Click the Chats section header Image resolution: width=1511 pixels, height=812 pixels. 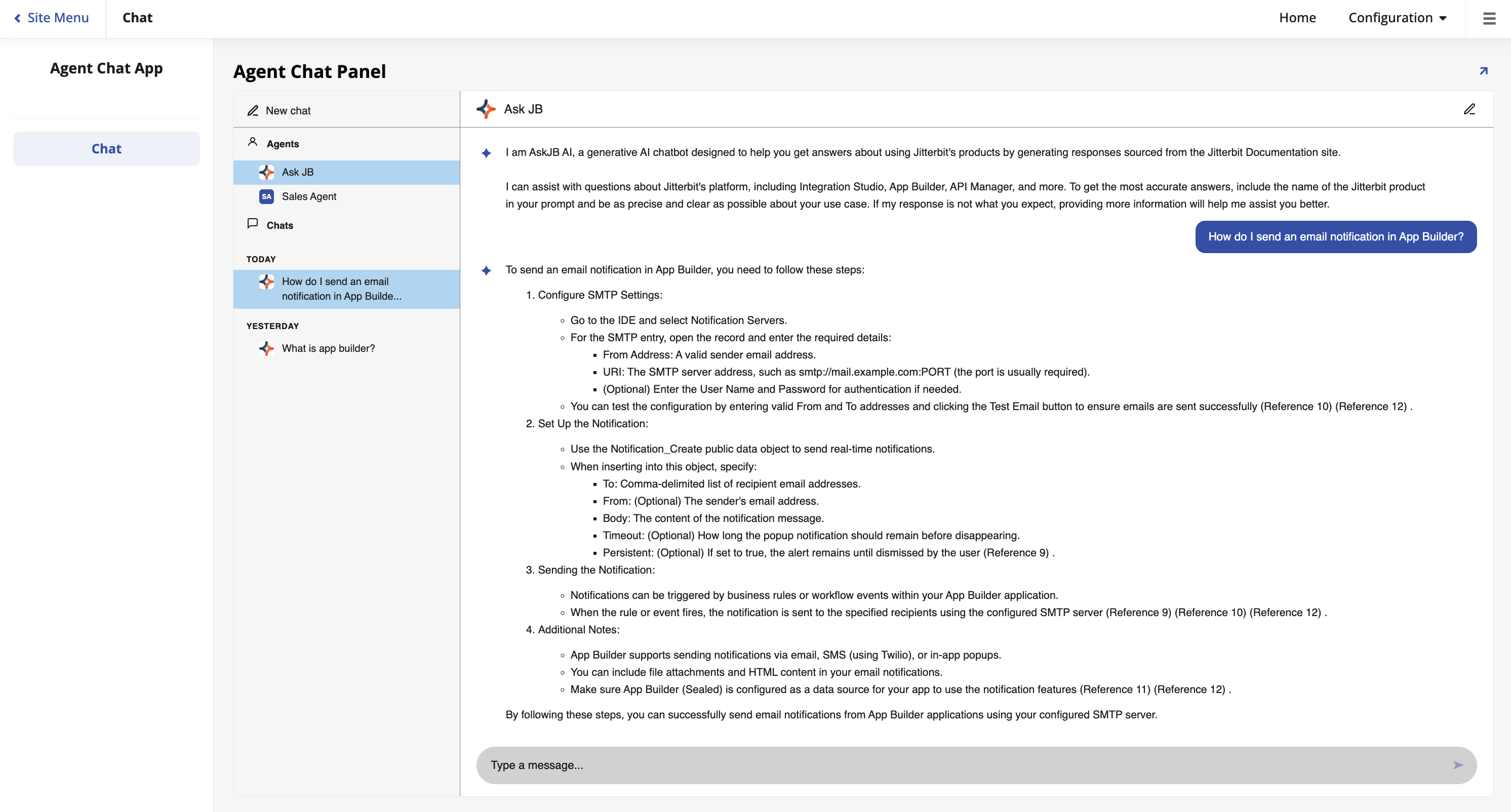280,226
